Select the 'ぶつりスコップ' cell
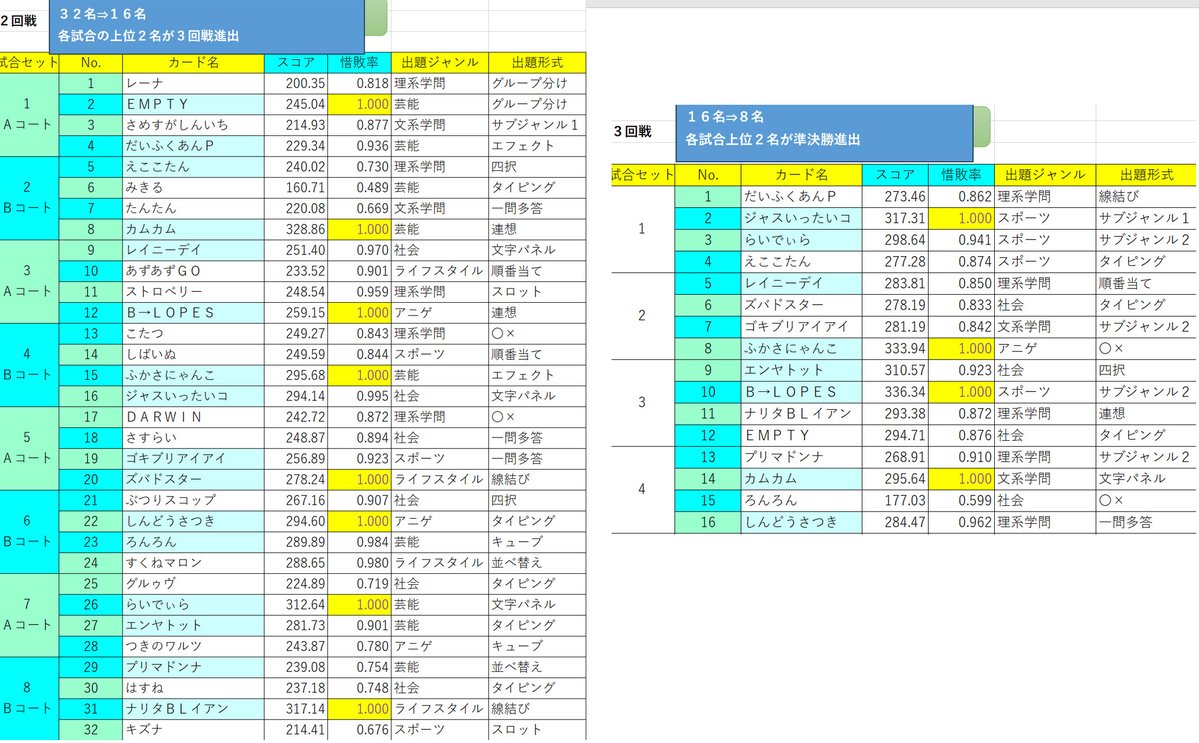This screenshot has height=743, width=1199. click(x=193, y=500)
